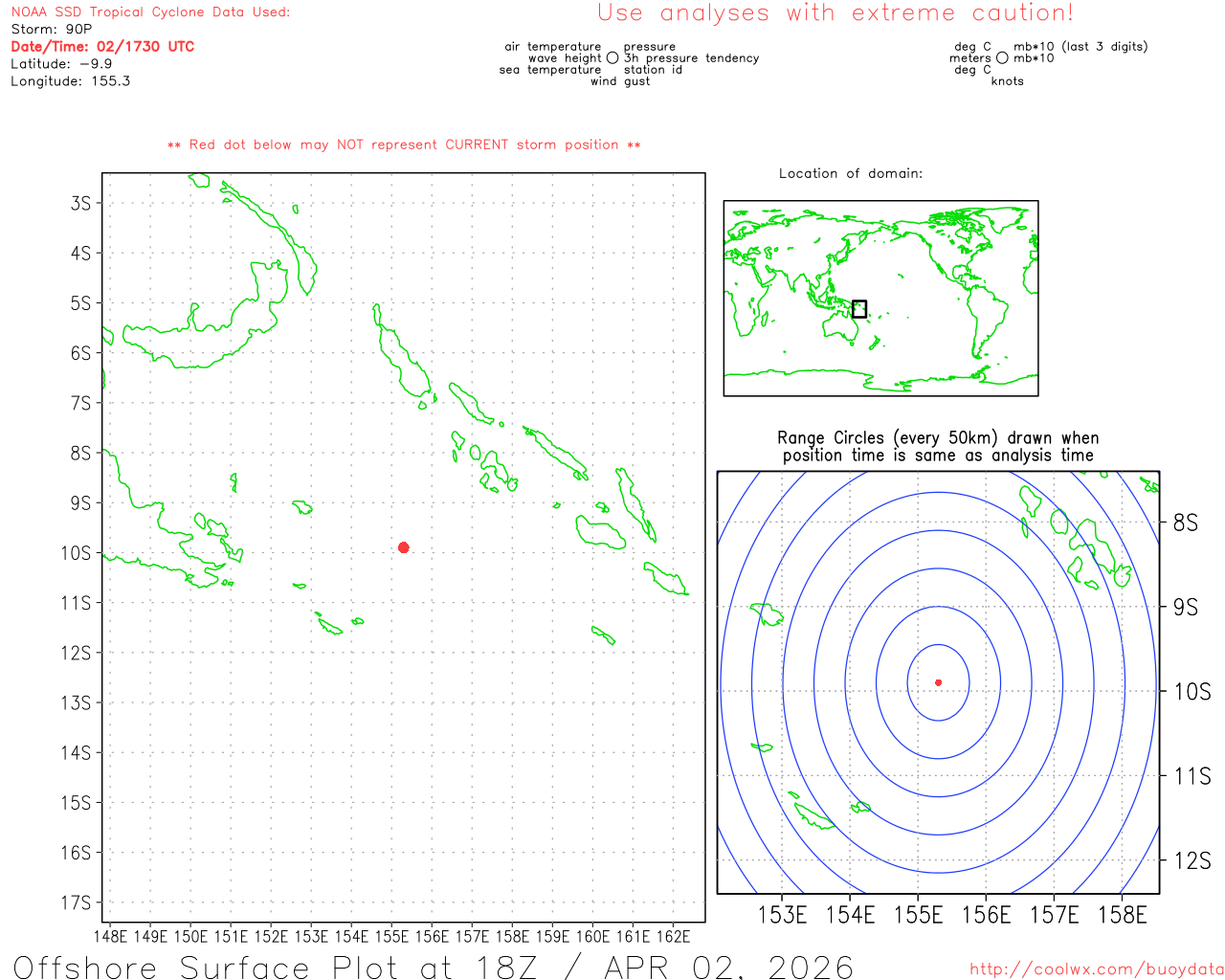Click the Storm: 90P label
The width and height of the screenshot is (1225, 980).
(x=52, y=30)
